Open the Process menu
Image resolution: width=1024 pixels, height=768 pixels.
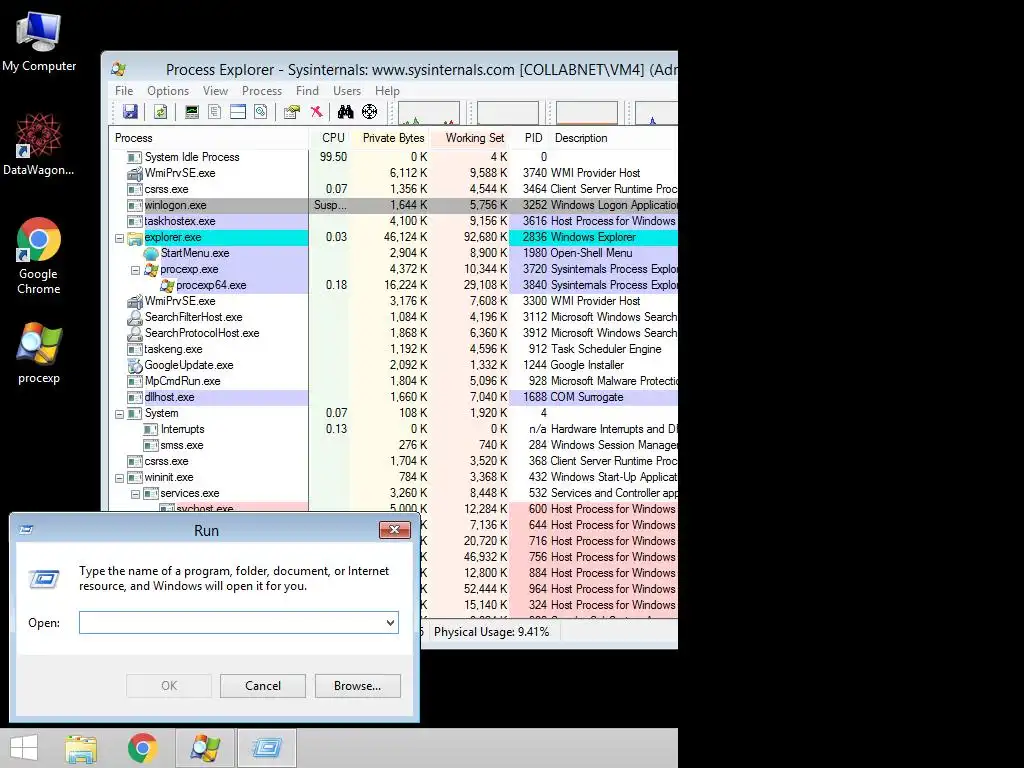point(262,91)
